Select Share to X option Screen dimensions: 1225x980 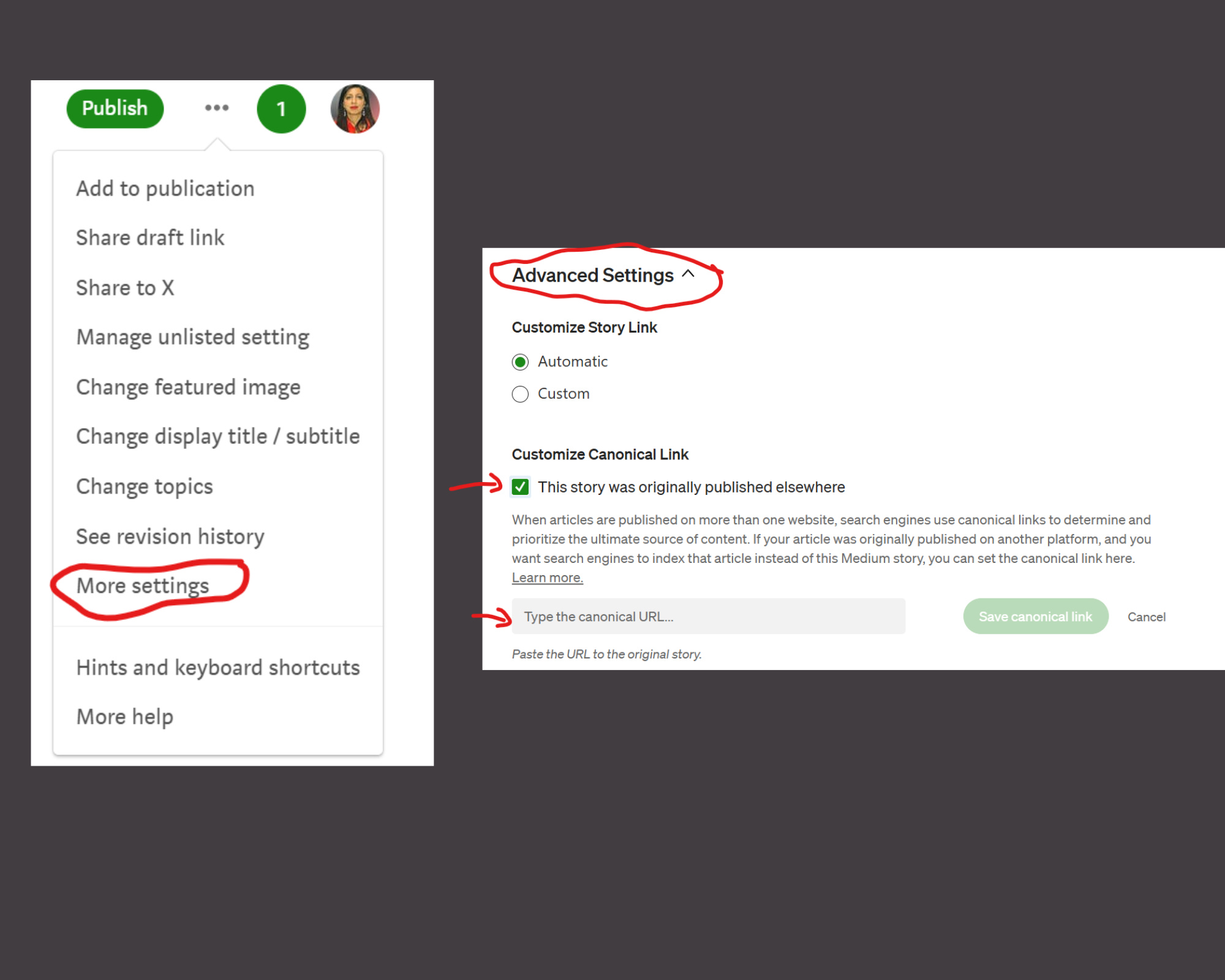pyautogui.click(x=125, y=288)
